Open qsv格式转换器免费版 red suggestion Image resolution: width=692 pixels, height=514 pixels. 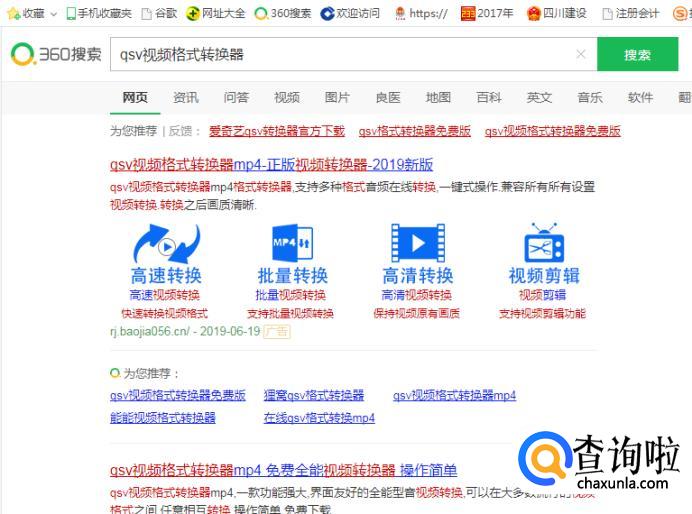tap(415, 131)
